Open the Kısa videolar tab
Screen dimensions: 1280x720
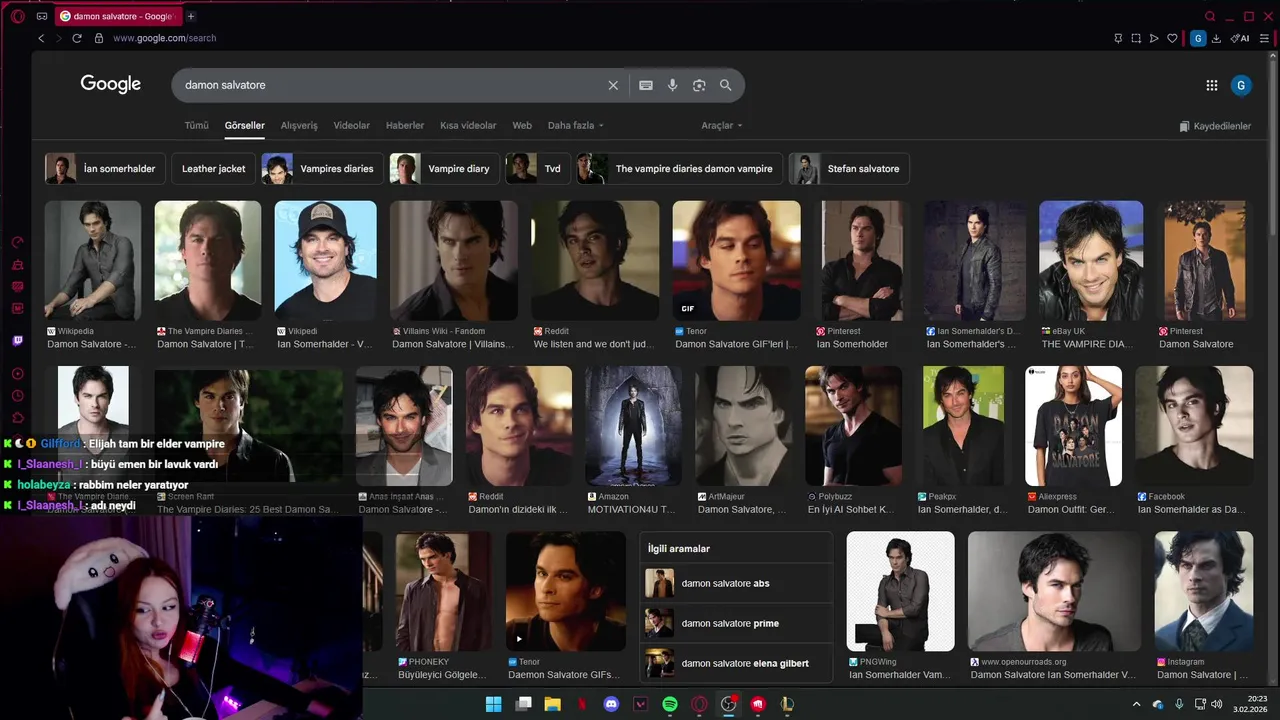468,126
